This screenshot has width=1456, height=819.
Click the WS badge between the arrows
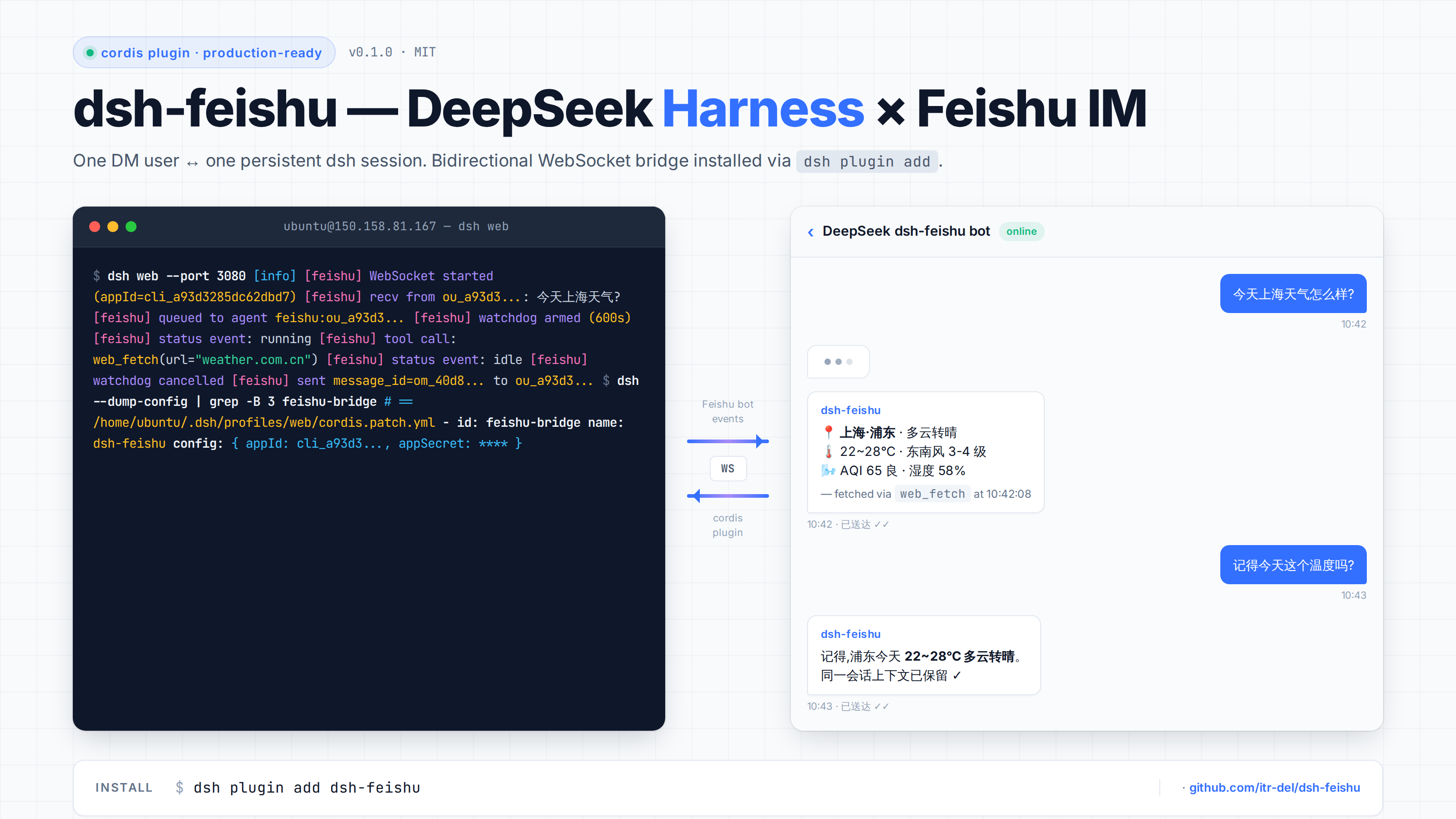(x=728, y=469)
